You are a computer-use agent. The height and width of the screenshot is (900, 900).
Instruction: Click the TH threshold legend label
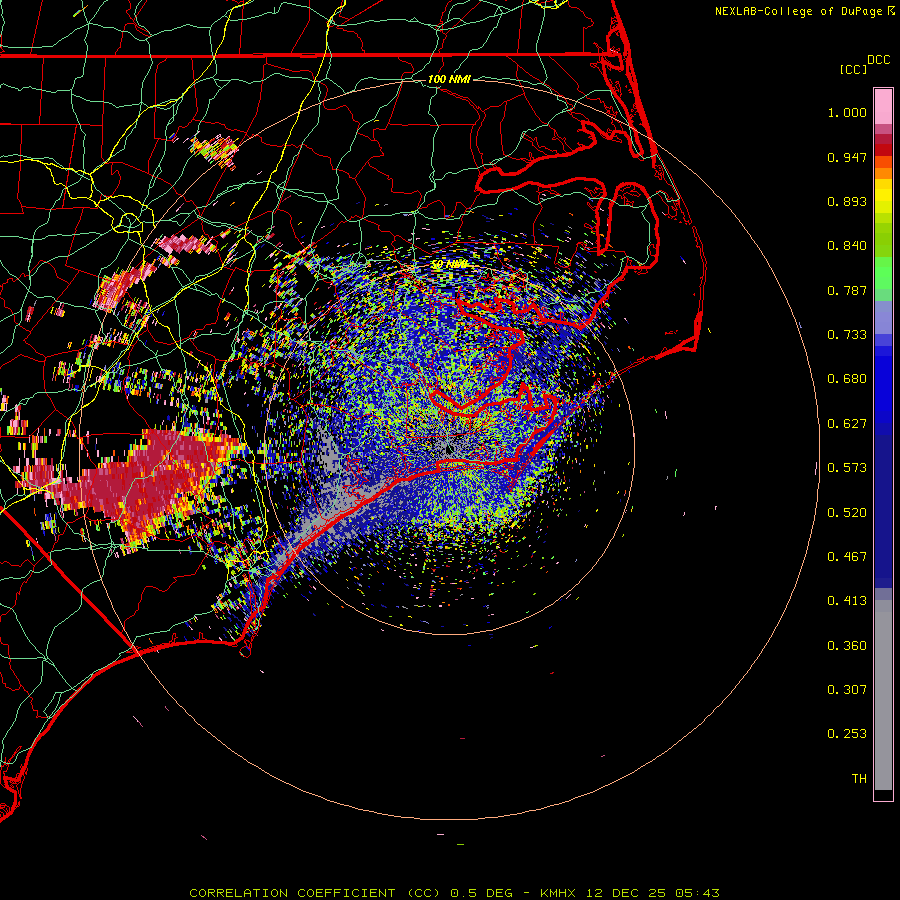click(859, 779)
